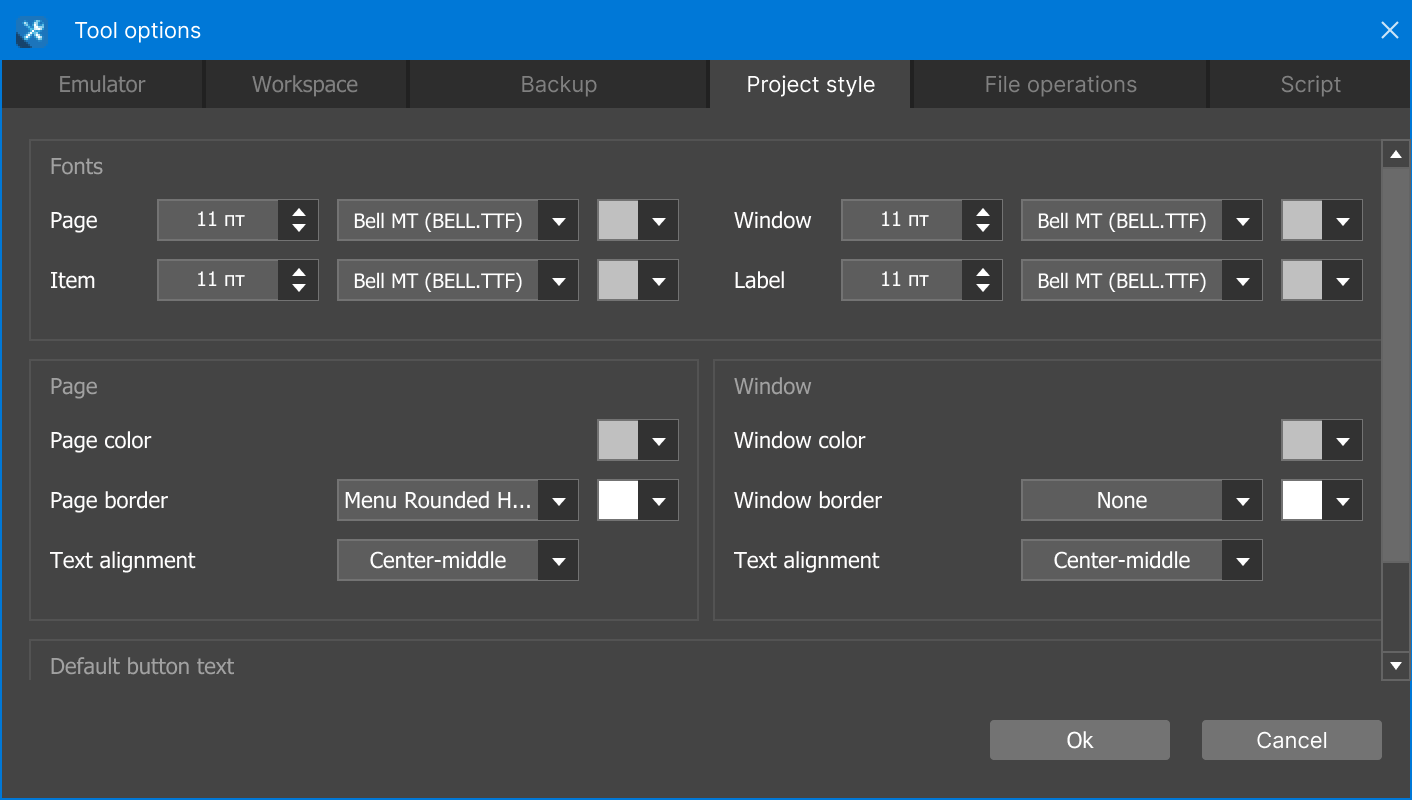Decrease Item font size with down arrow

click(298, 289)
